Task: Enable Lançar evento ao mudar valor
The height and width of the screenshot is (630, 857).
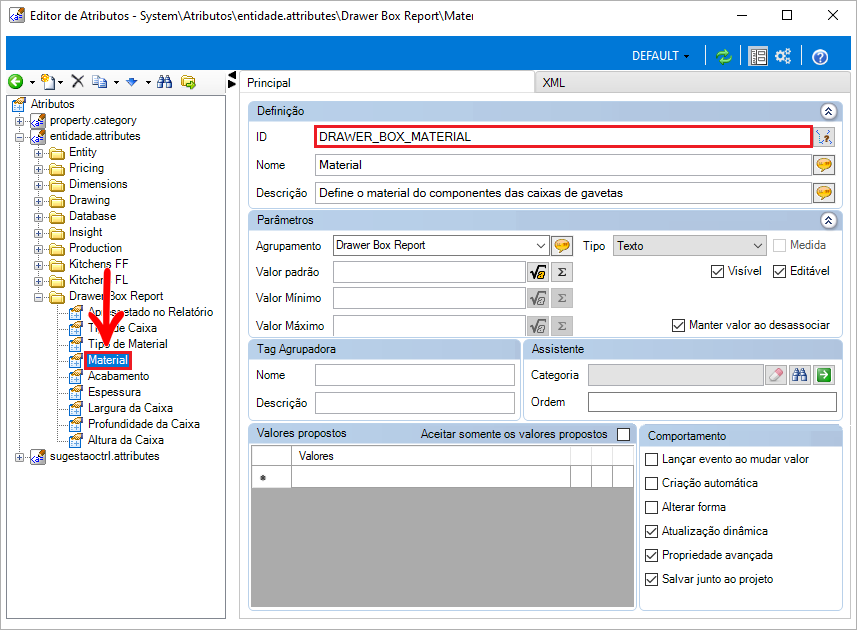Action: pos(651,459)
